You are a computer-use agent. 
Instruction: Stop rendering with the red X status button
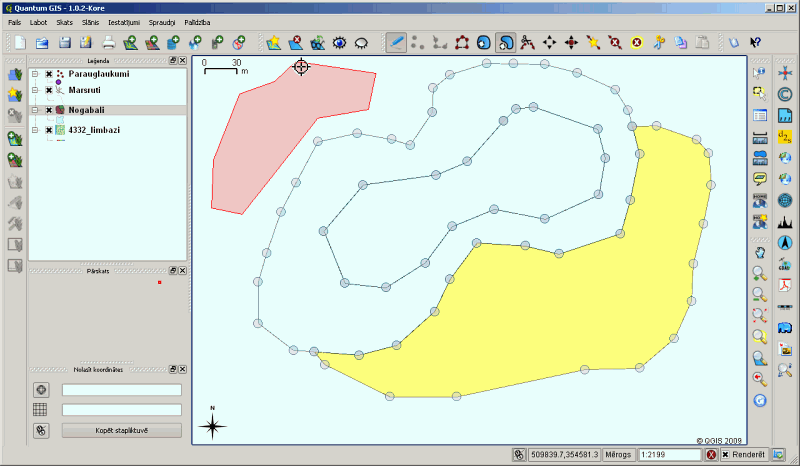(x=711, y=455)
